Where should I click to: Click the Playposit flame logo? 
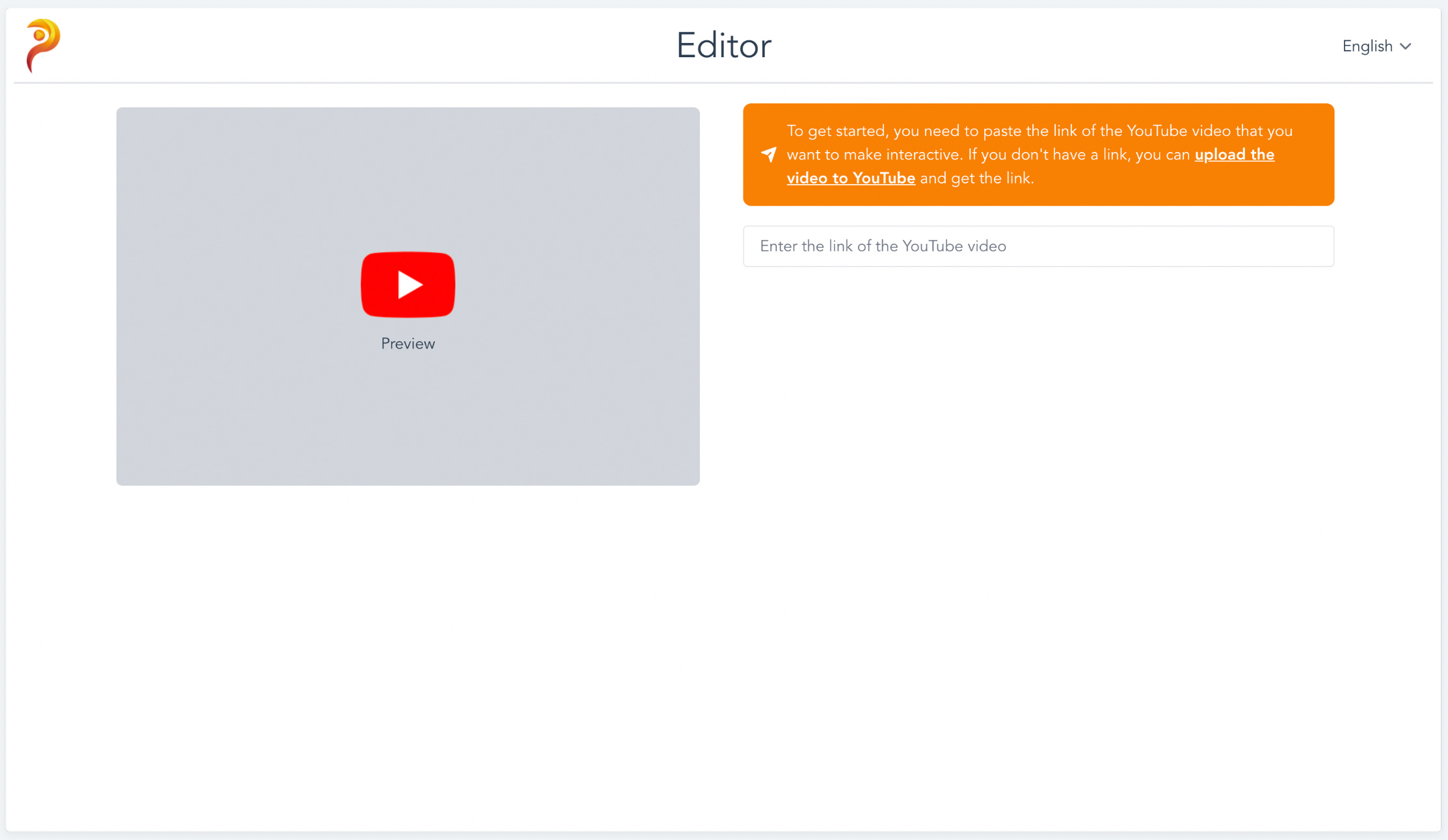pyautogui.click(x=43, y=46)
